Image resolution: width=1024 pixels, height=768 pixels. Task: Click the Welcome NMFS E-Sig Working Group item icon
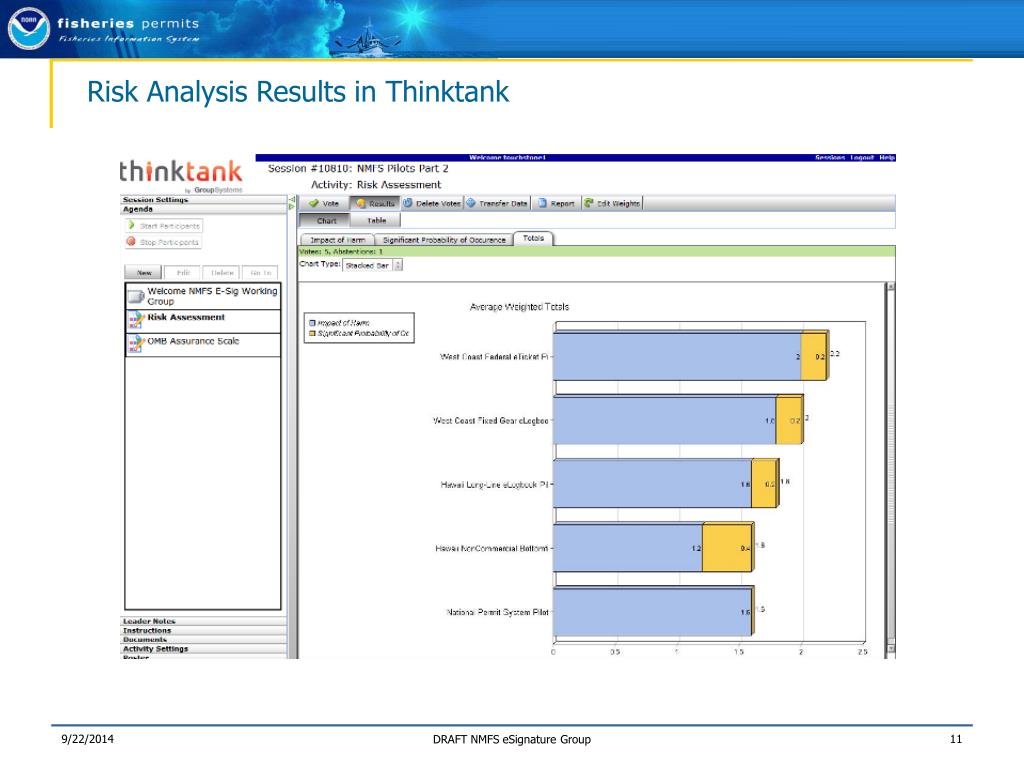coord(136,296)
